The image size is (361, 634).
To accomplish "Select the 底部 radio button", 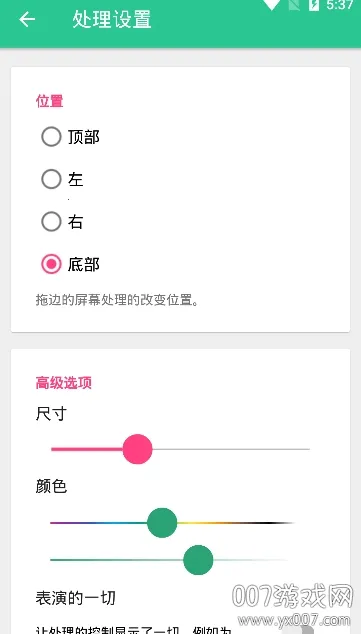I will tap(51, 264).
